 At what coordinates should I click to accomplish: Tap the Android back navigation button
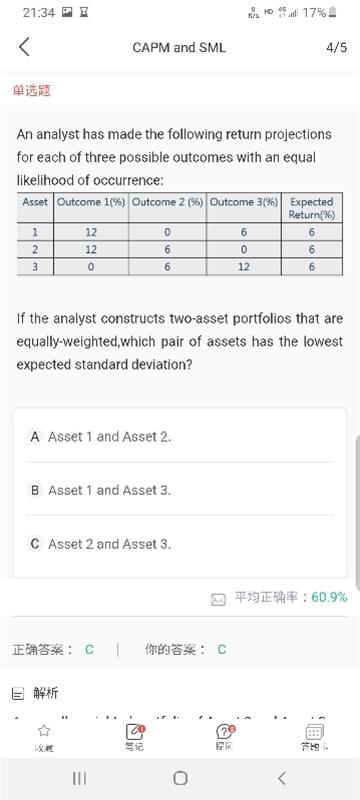point(281,778)
